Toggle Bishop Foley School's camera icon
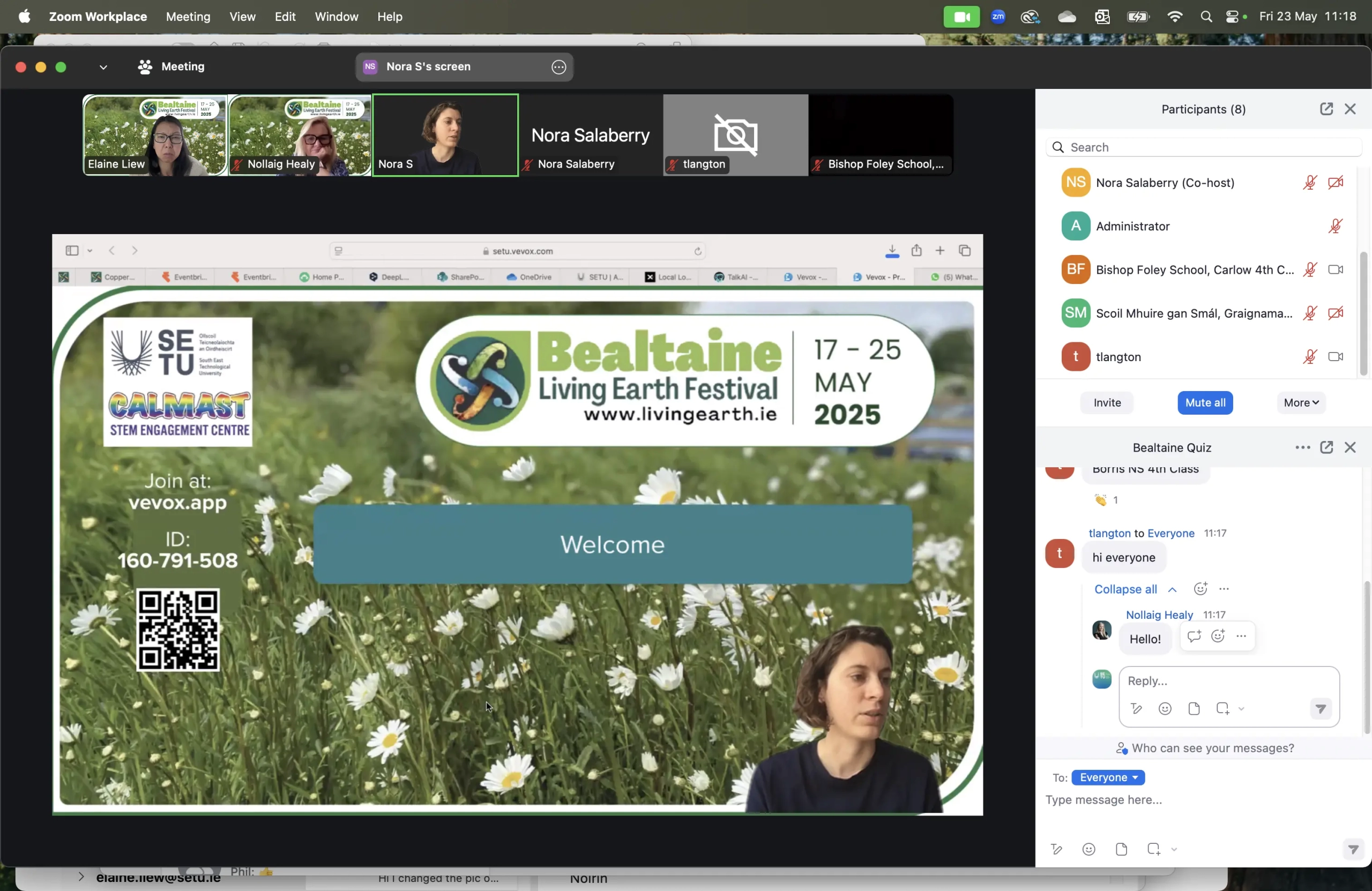 coord(1335,269)
